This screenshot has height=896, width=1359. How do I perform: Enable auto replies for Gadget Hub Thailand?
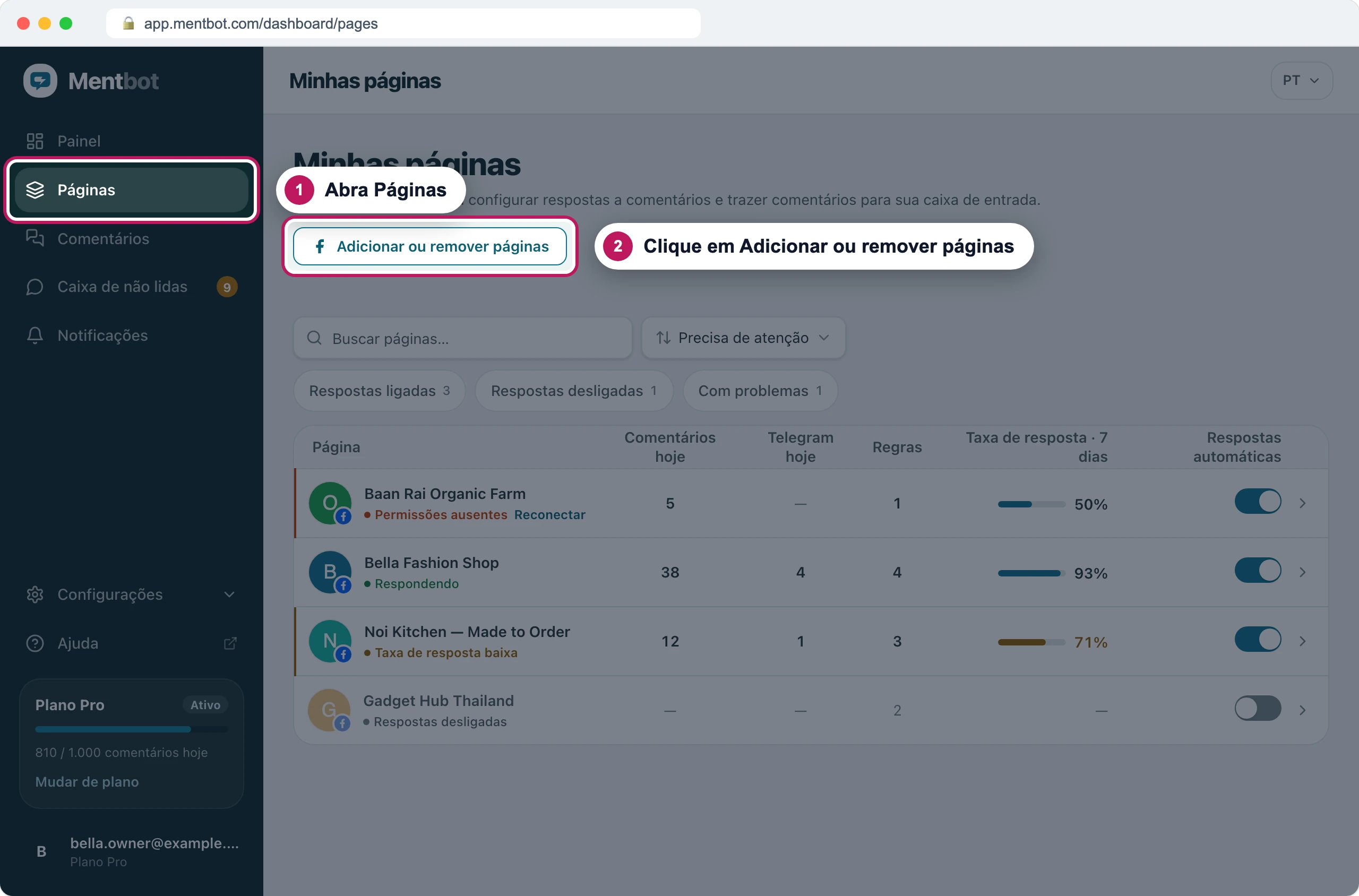[1258, 709]
